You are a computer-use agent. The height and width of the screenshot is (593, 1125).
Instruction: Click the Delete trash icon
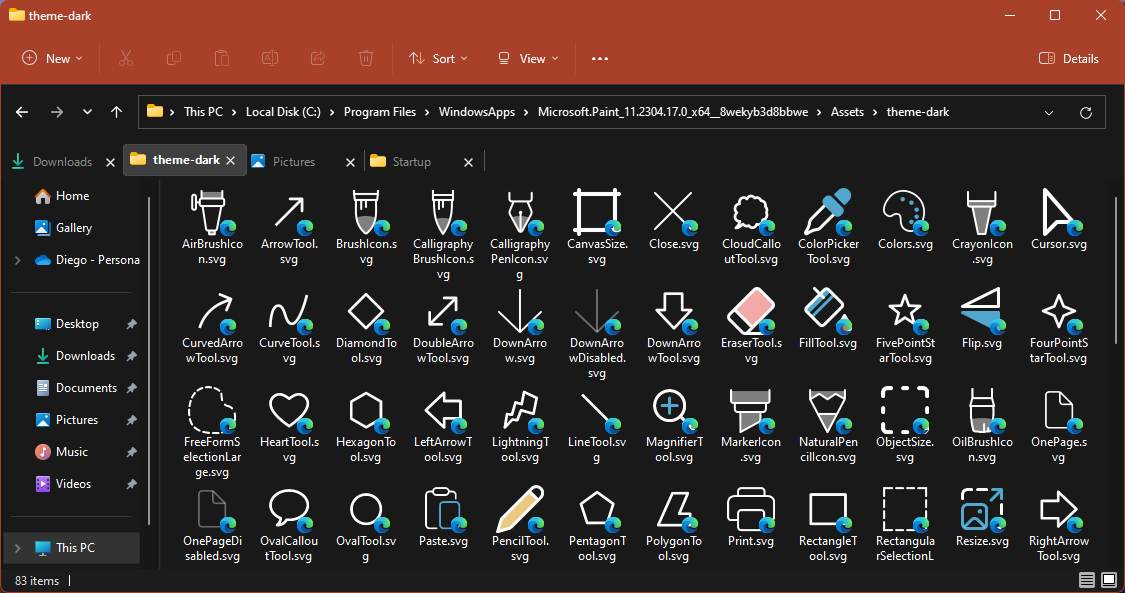pos(366,58)
